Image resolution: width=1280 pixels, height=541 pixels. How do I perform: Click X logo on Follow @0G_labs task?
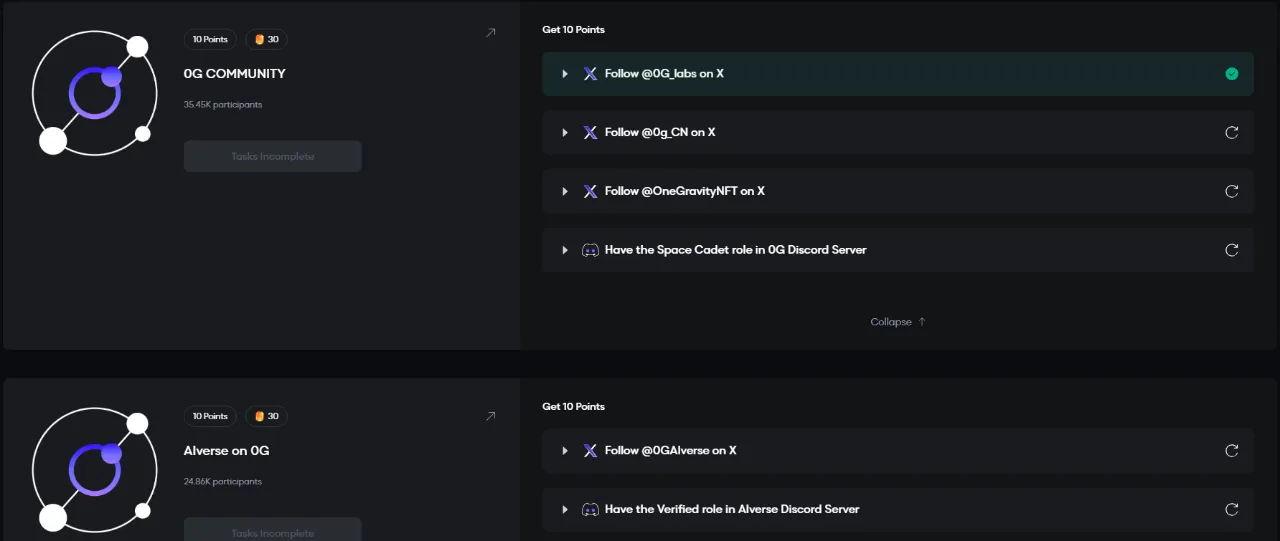(x=590, y=74)
